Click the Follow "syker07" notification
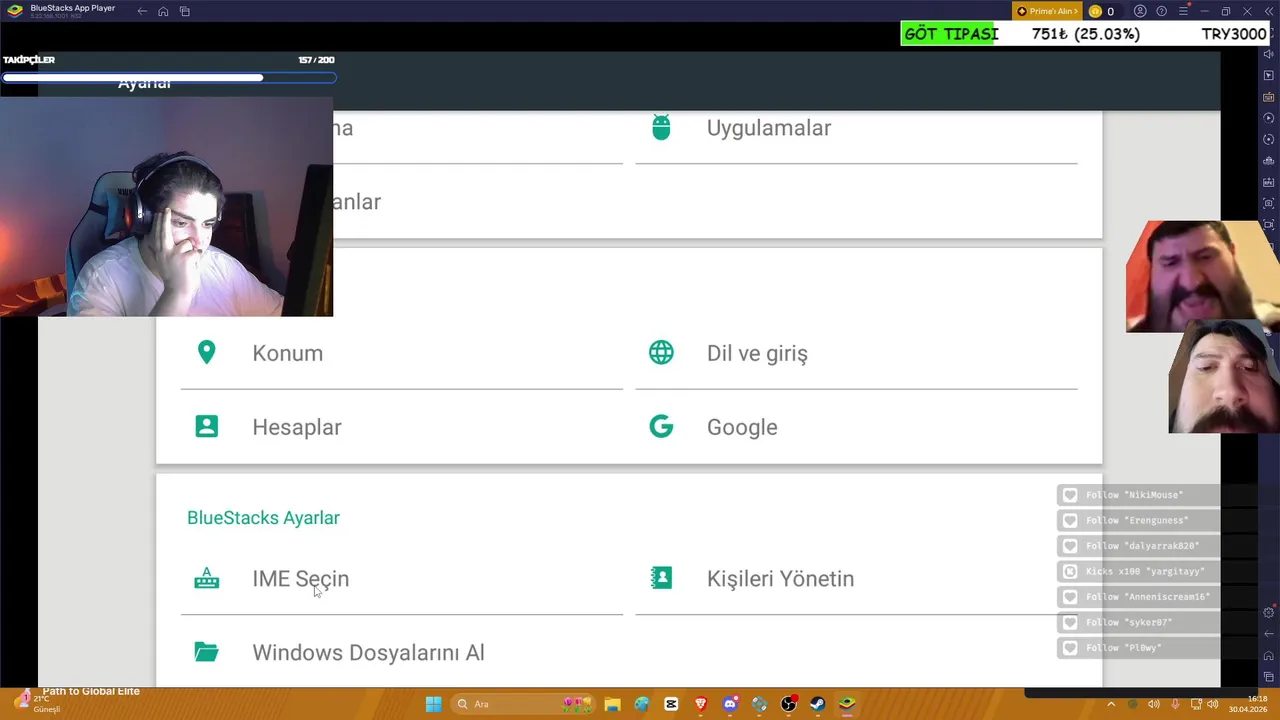 click(1138, 622)
